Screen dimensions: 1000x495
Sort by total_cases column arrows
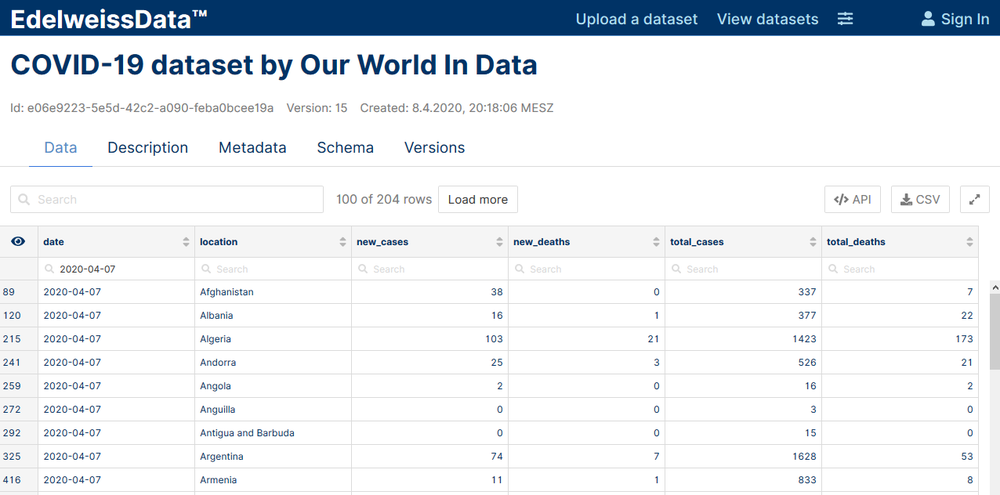(813, 242)
